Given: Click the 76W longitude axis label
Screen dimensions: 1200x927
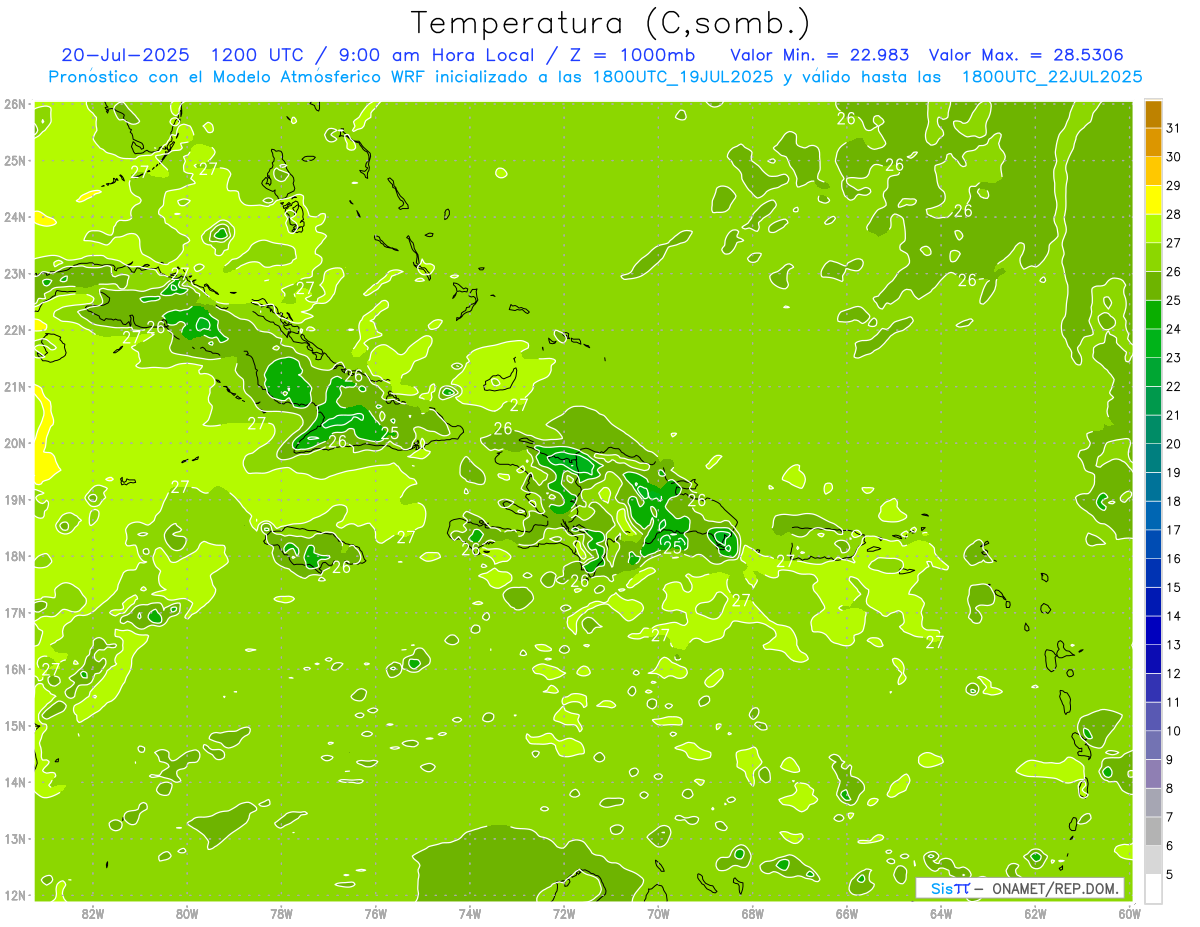Looking at the screenshot, I should pyautogui.click(x=376, y=914).
